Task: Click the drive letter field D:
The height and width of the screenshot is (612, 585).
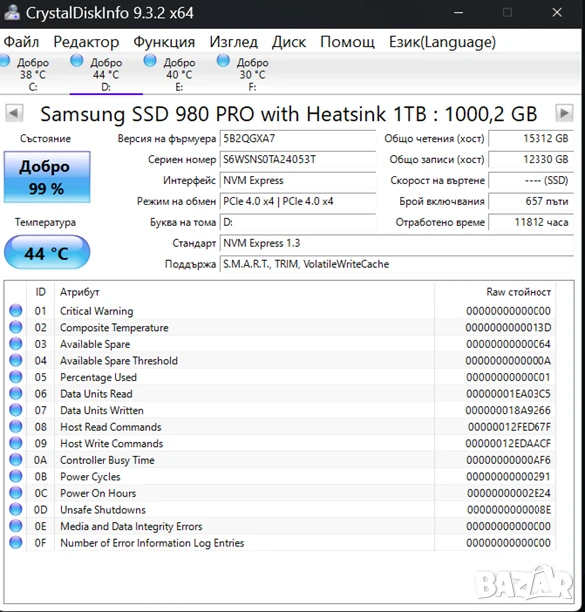Action: point(297,222)
